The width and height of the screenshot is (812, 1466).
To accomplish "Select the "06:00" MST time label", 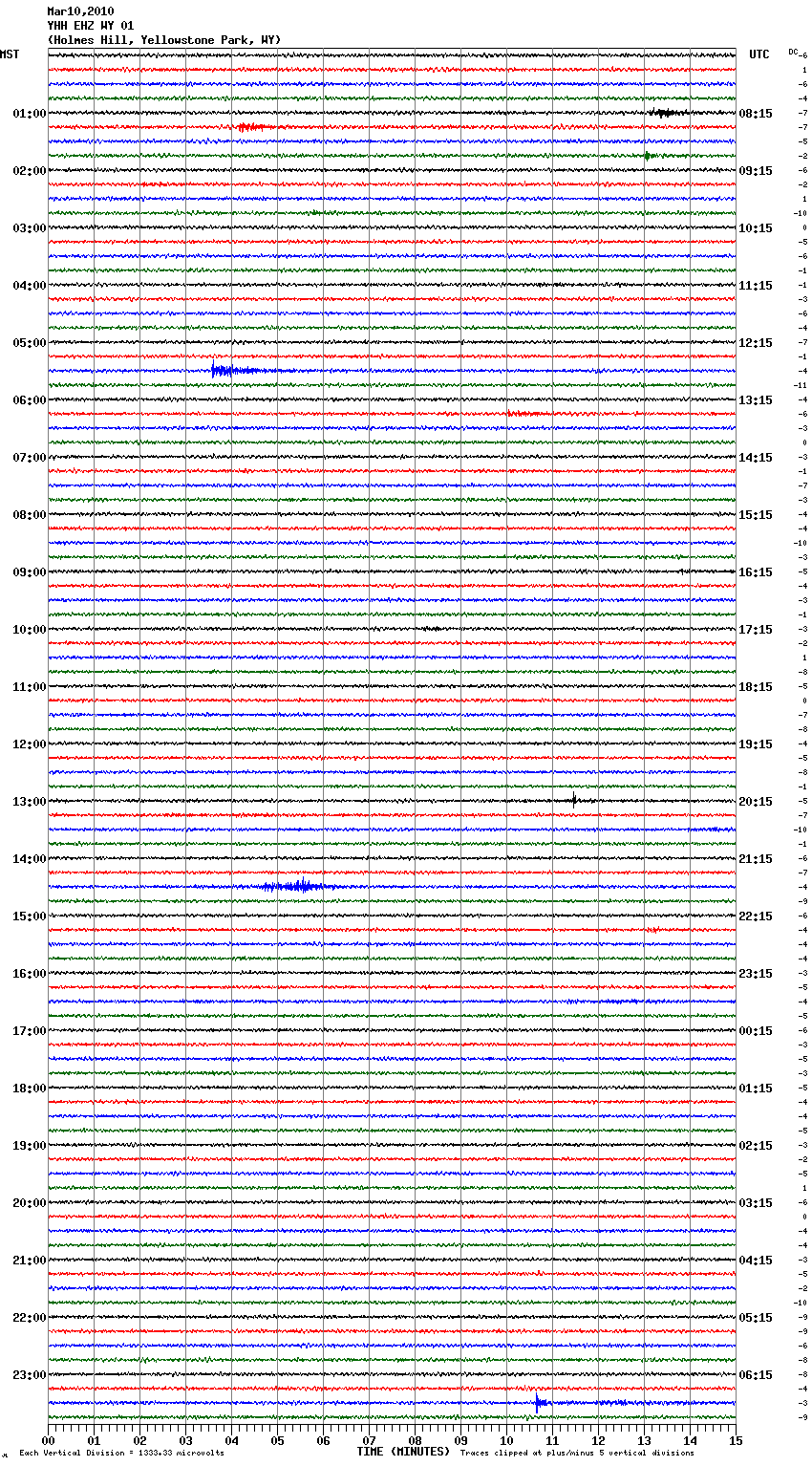I will tap(30, 400).
